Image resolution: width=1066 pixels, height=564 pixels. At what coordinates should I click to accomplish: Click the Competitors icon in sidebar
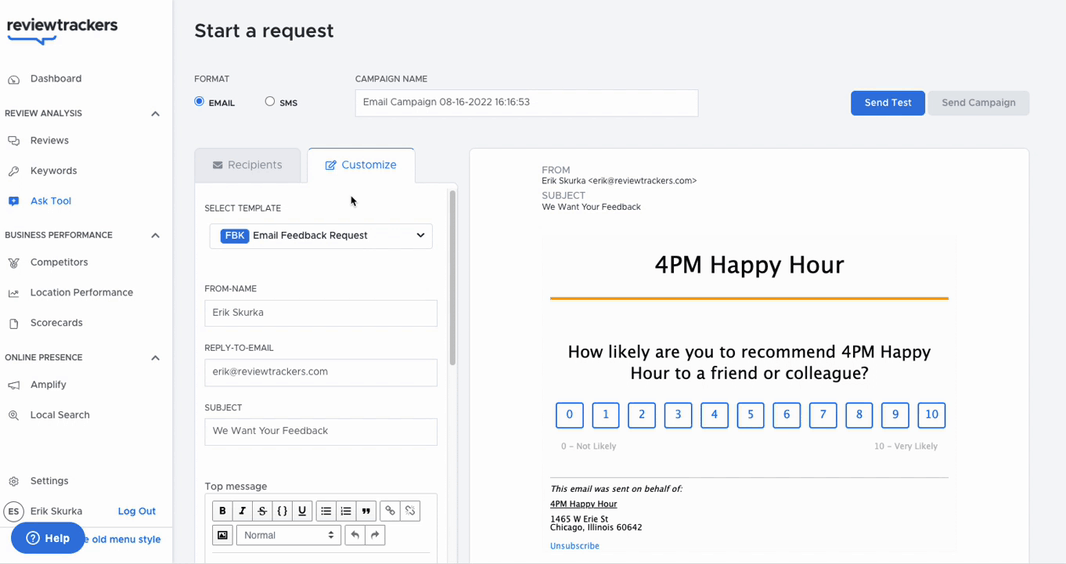pos(14,263)
